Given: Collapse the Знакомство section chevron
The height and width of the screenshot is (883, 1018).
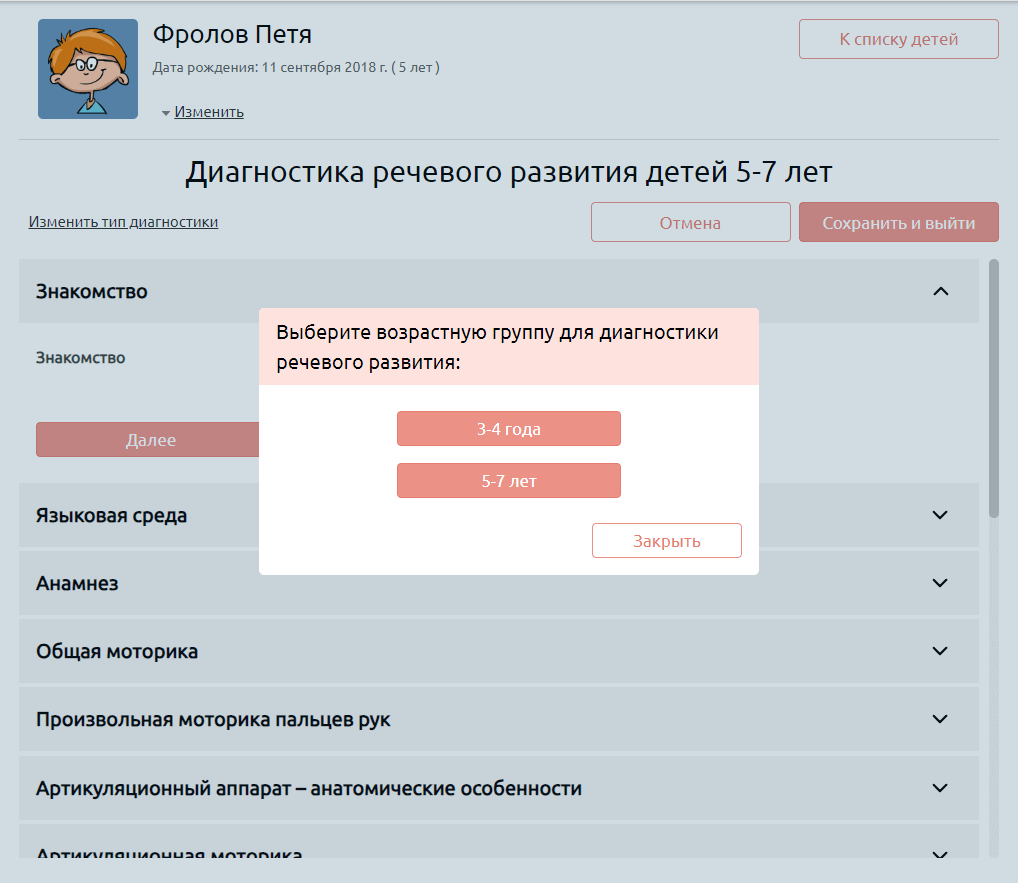Looking at the screenshot, I should click(x=939, y=291).
